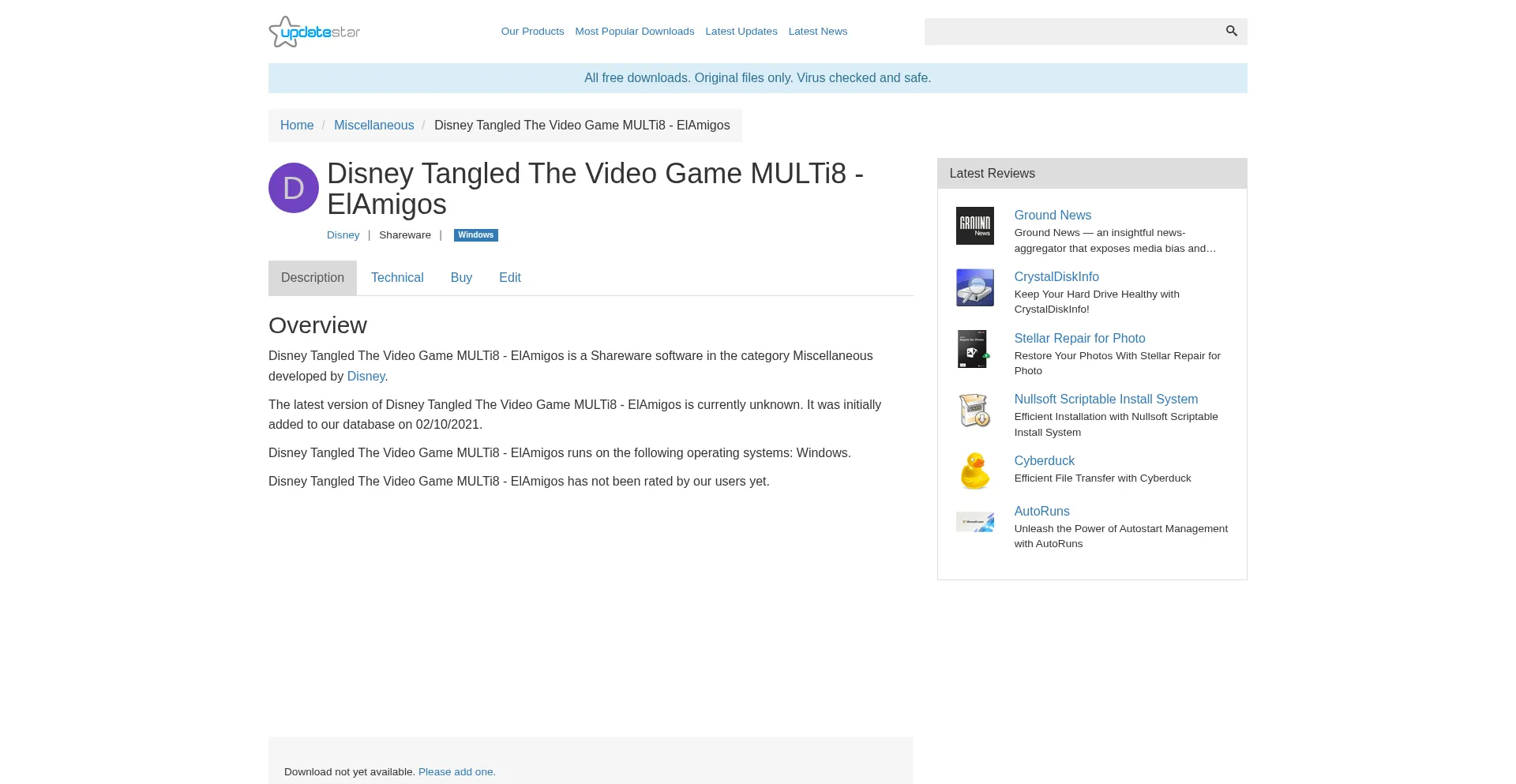Click Keep Your Hard Drive Healthy description
Viewport: 1516px width, 784px height.
click(1097, 302)
